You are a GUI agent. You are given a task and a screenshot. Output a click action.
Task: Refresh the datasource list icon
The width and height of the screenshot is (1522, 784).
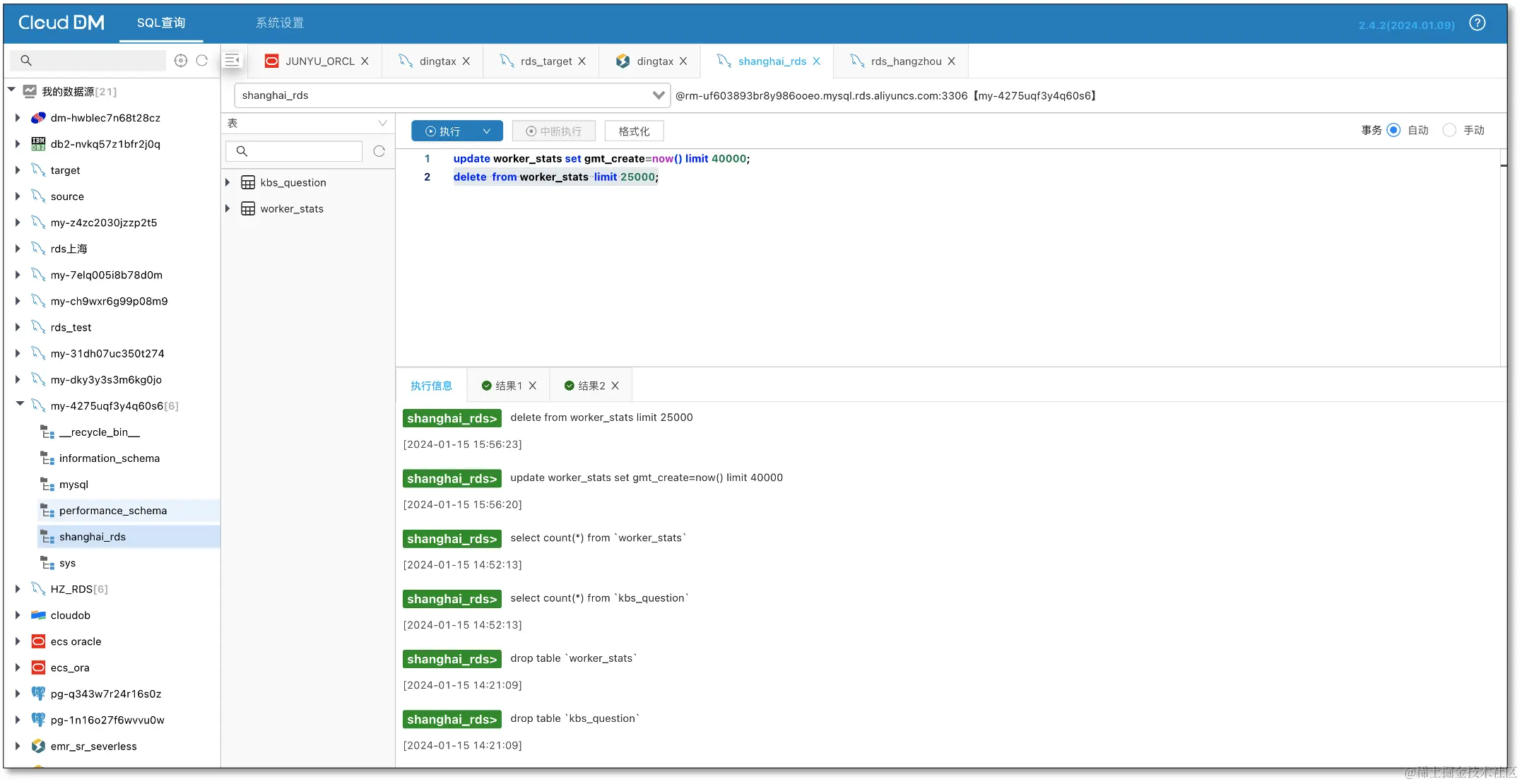click(x=203, y=61)
